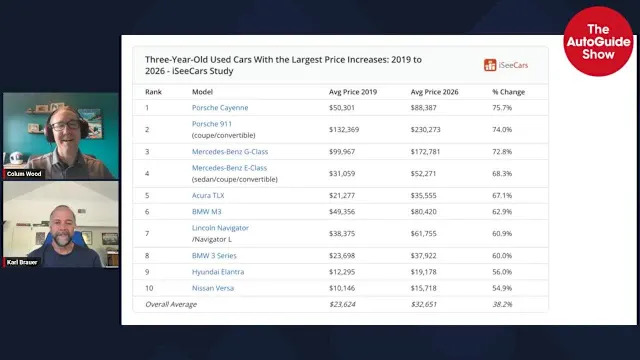Screen dimensions: 640x360
Task: Click the iSeeCars logo icon
Action: pos(490,65)
